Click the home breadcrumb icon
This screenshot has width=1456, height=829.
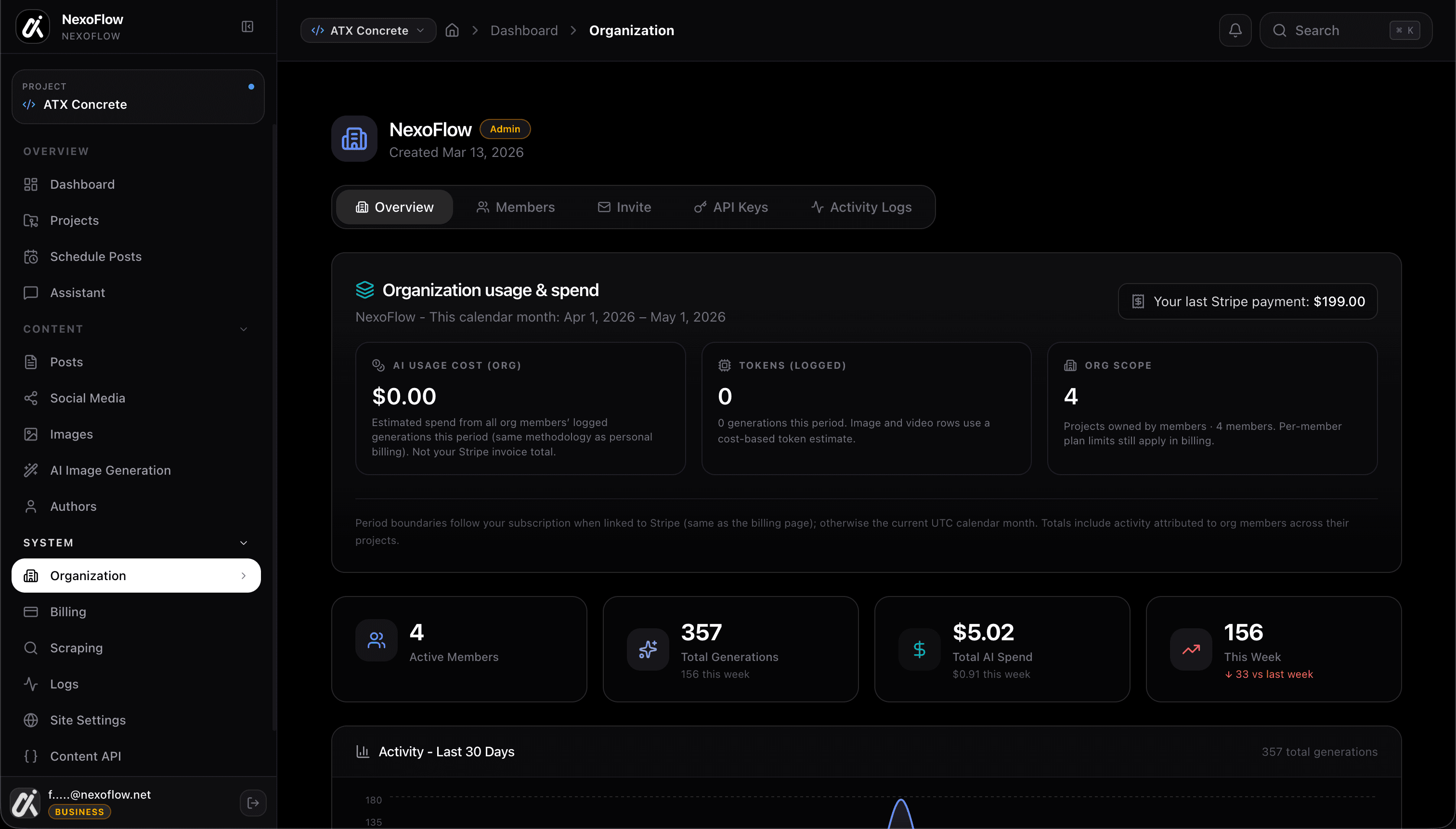click(452, 30)
